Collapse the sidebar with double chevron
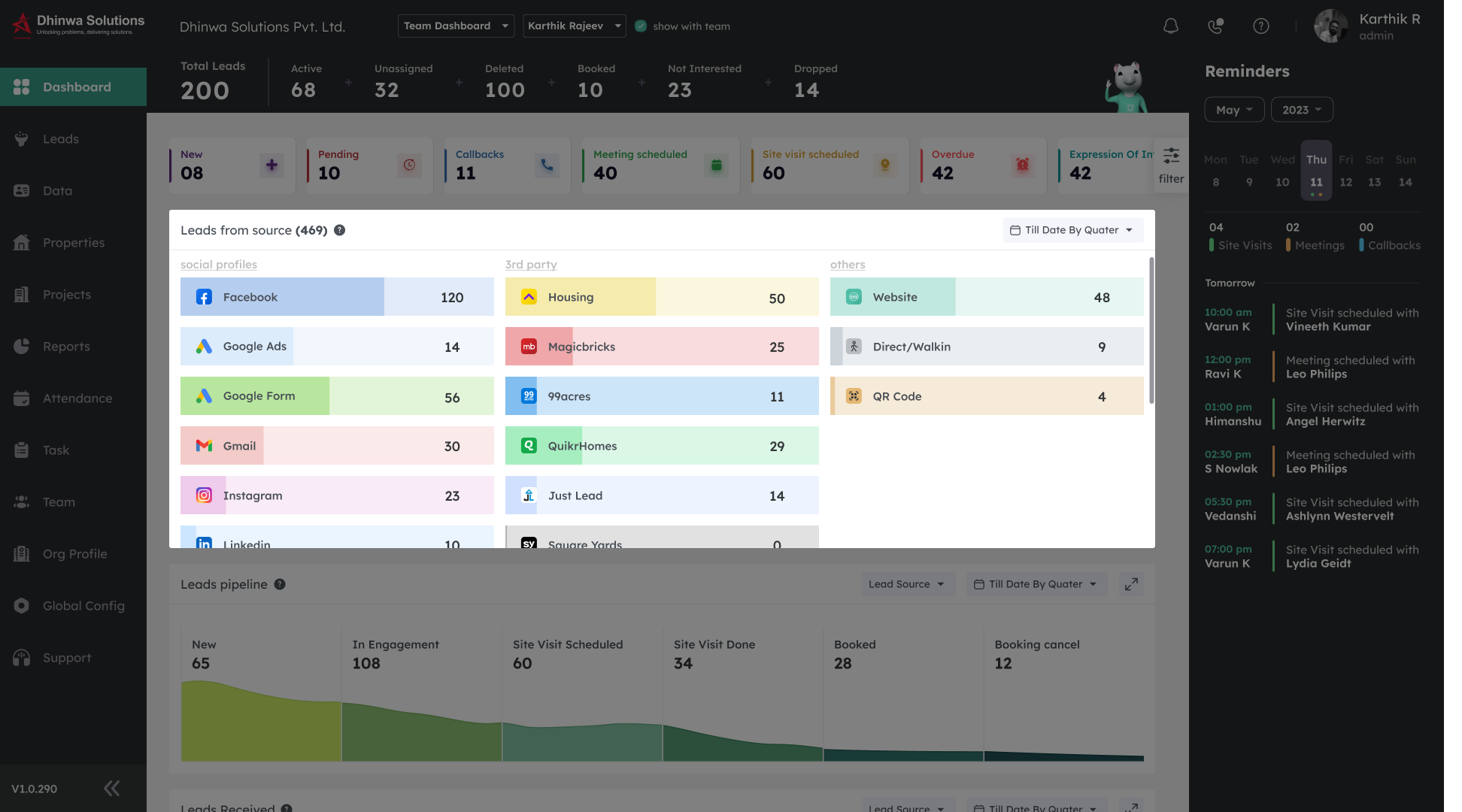Viewport: 1462px width, 812px height. (x=111, y=788)
